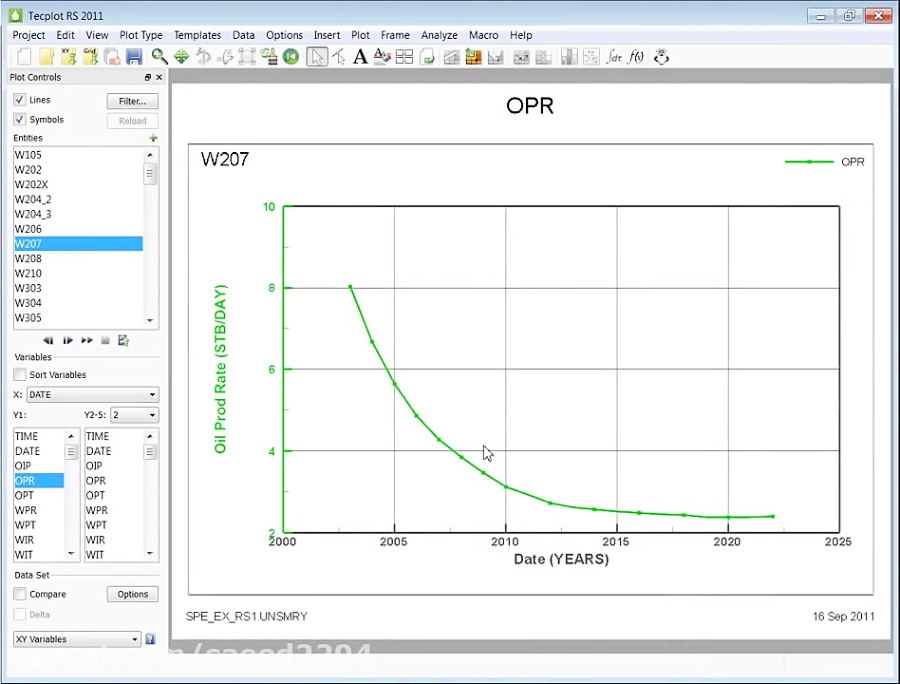Click the Options button in Data Set
Screen dimensions: 900x684
point(132,593)
